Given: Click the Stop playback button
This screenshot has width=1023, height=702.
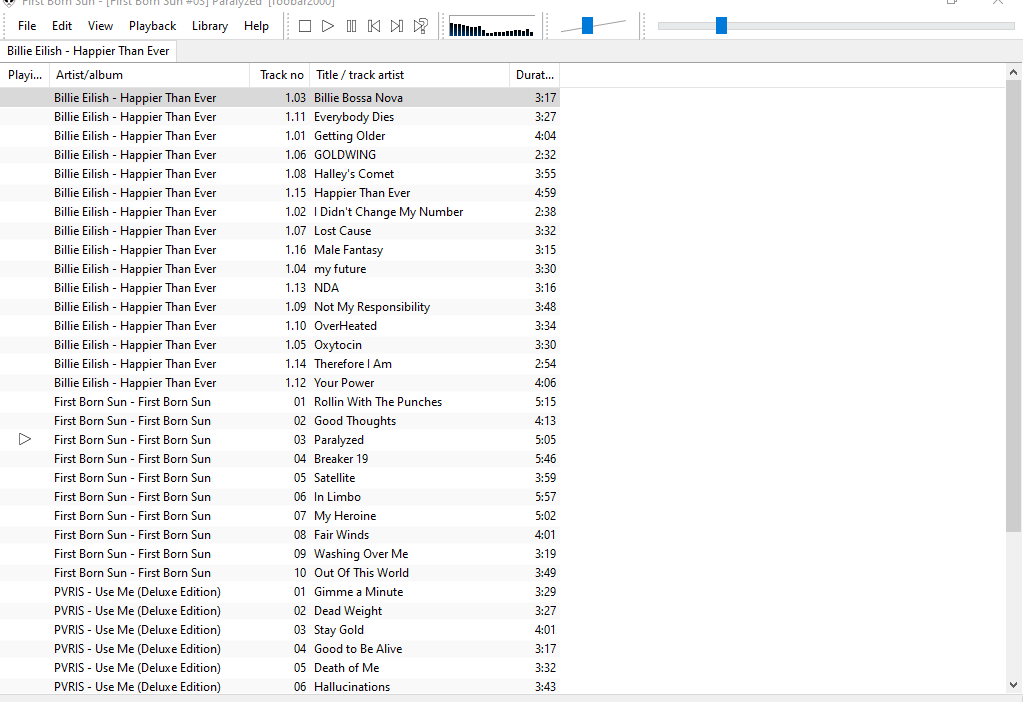Looking at the screenshot, I should click(305, 26).
